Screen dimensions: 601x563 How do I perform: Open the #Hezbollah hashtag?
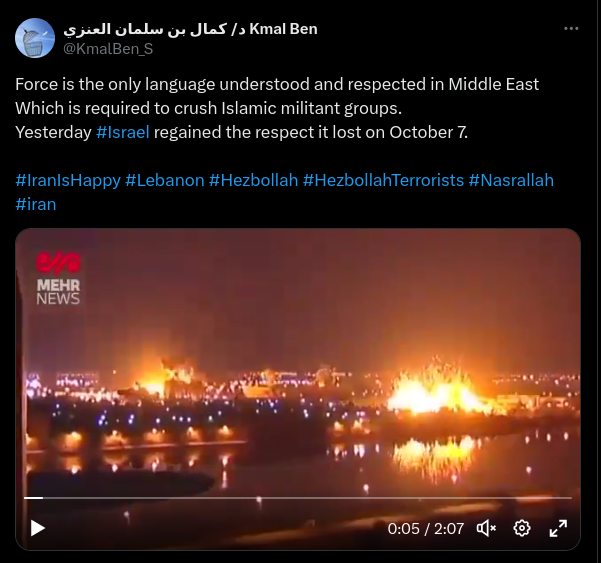253,180
